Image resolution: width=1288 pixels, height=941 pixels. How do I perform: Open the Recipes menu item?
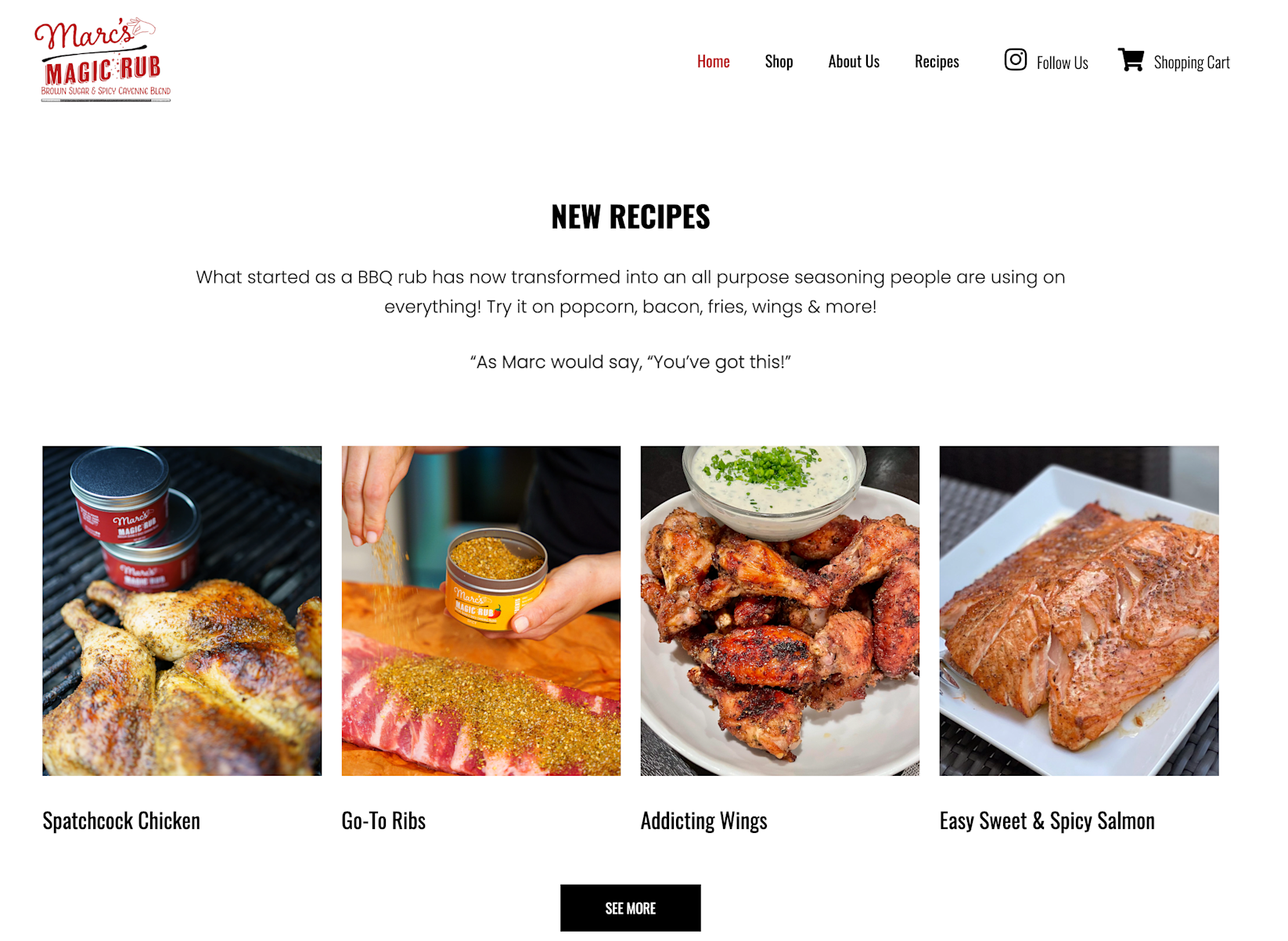[x=937, y=61]
